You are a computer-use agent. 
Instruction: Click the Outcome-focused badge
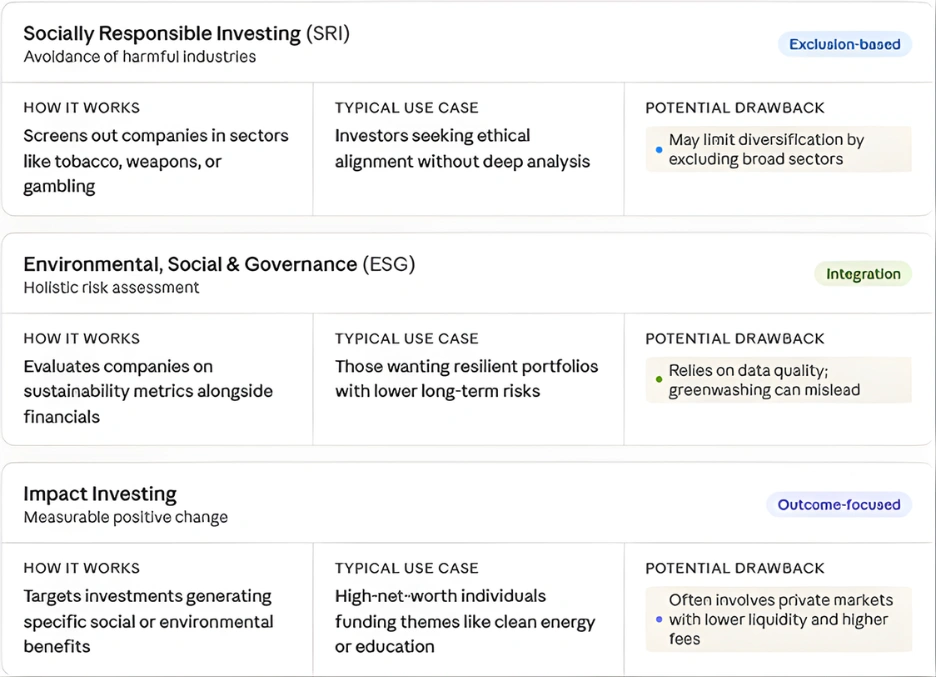[x=839, y=505]
